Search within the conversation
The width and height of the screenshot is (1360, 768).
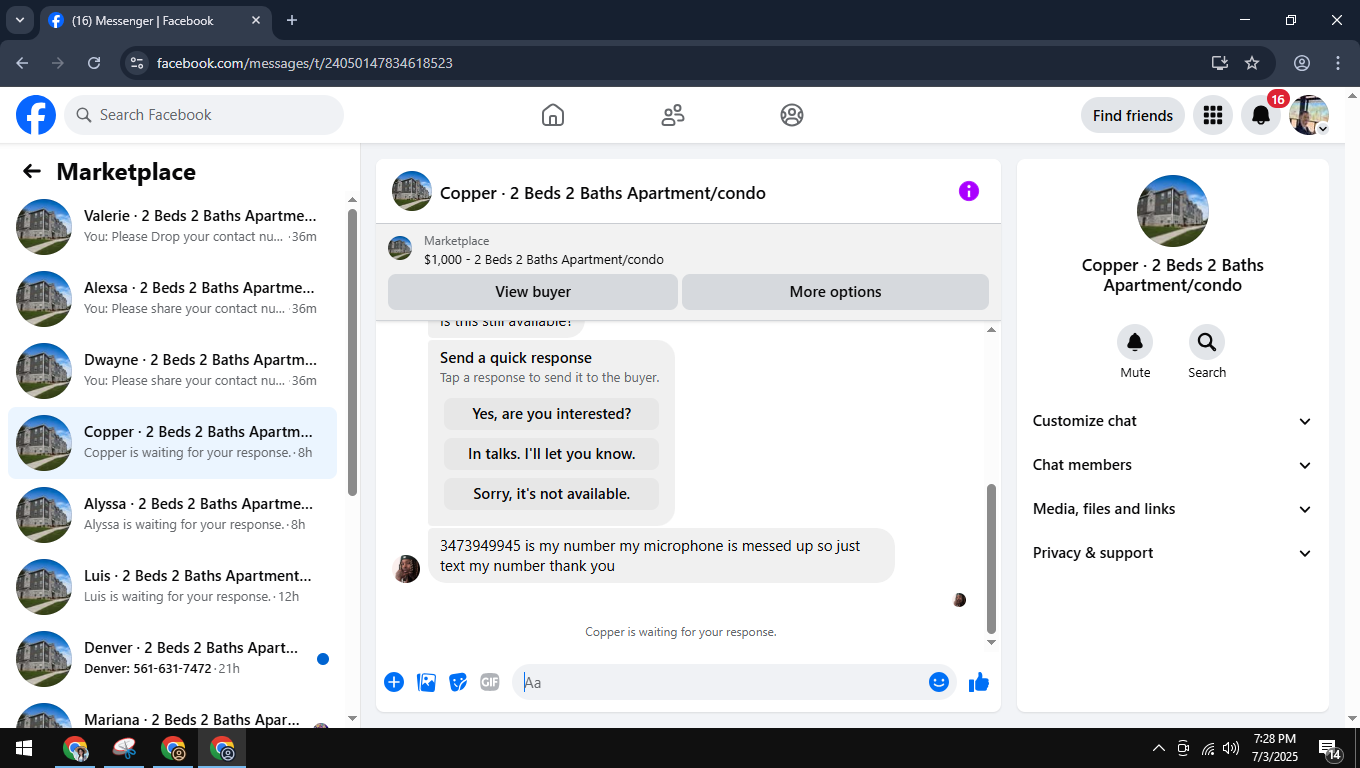pyautogui.click(x=1207, y=343)
